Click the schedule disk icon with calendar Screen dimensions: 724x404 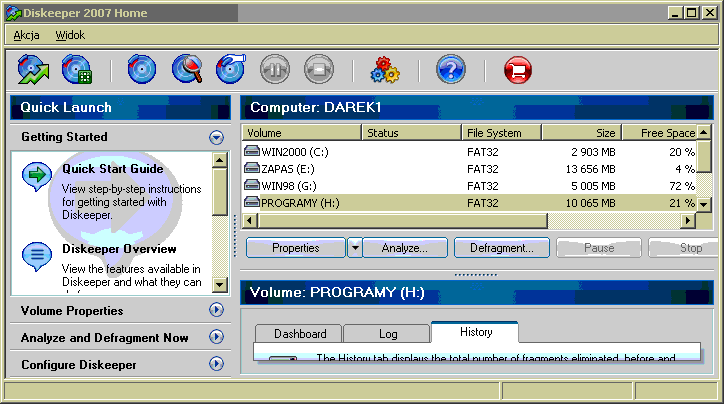pyautogui.click(x=77, y=70)
